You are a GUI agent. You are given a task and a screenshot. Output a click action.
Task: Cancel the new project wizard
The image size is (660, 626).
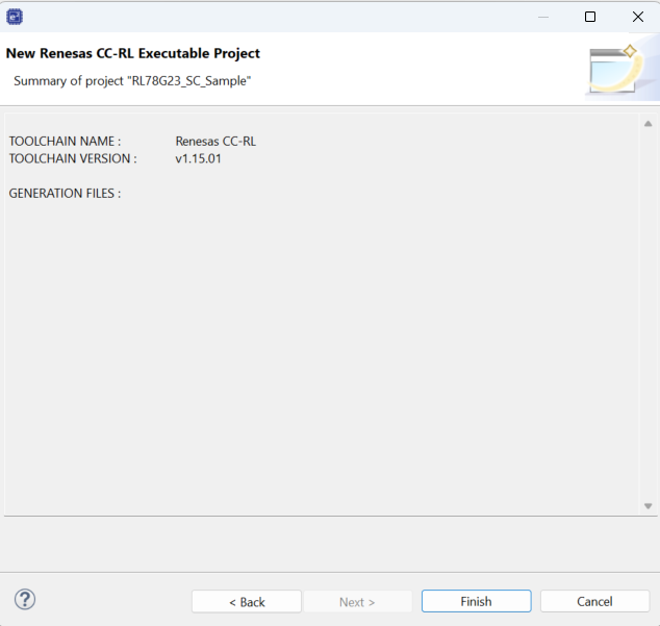tap(594, 601)
